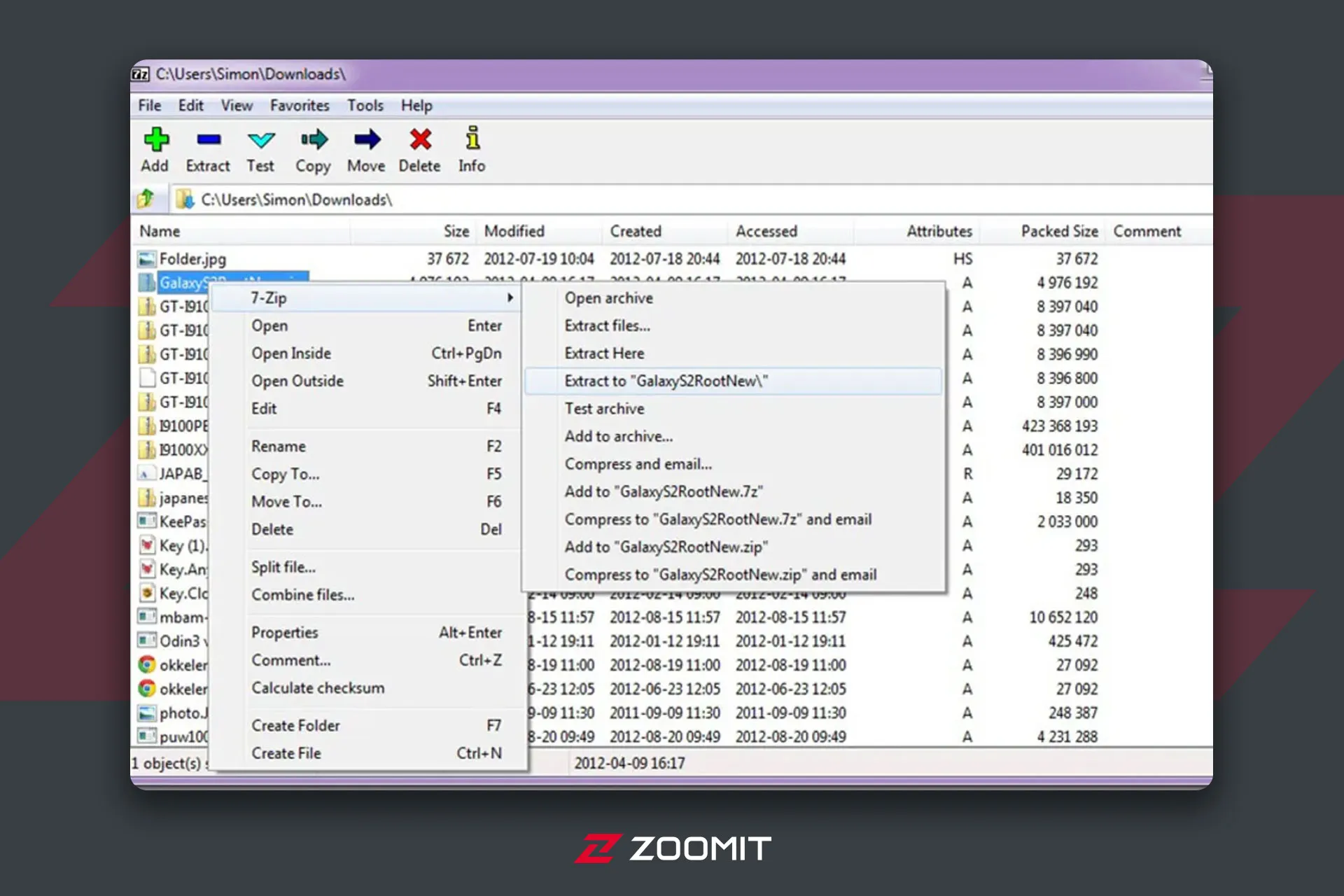This screenshot has width=1344, height=896.
Task: Expand the 7-Zip submenu entry
Action: [366, 298]
